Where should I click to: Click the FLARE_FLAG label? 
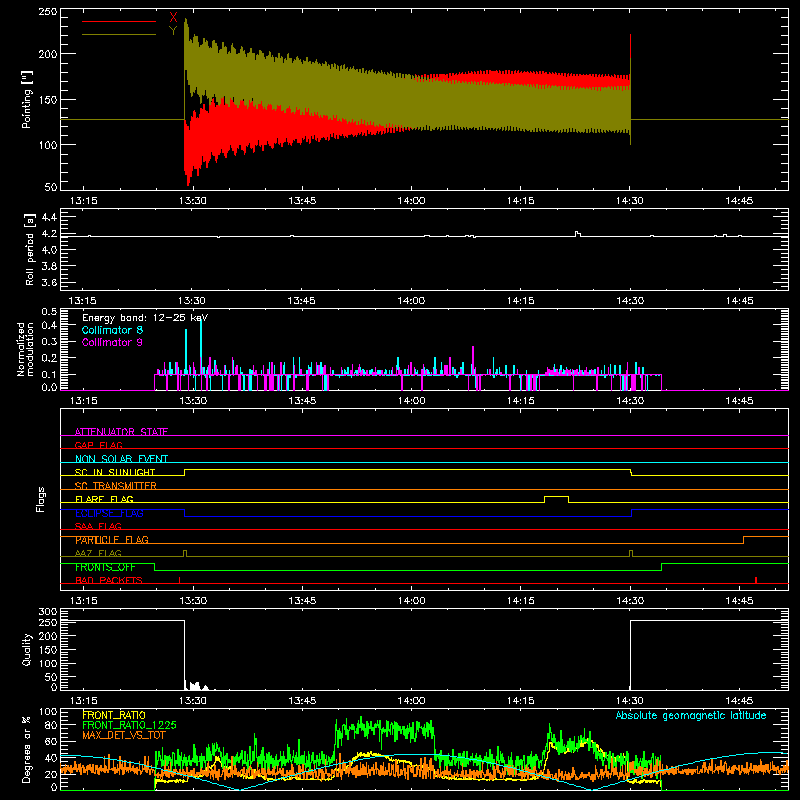click(104, 499)
